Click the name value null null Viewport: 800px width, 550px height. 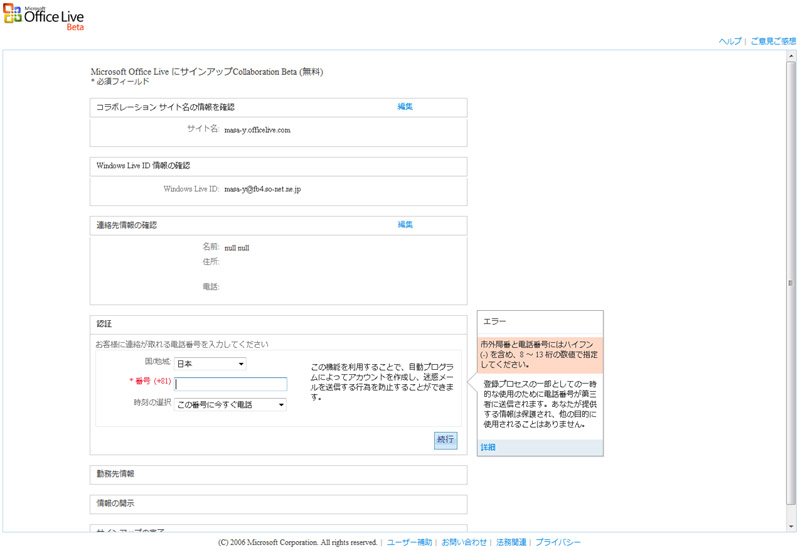237,248
